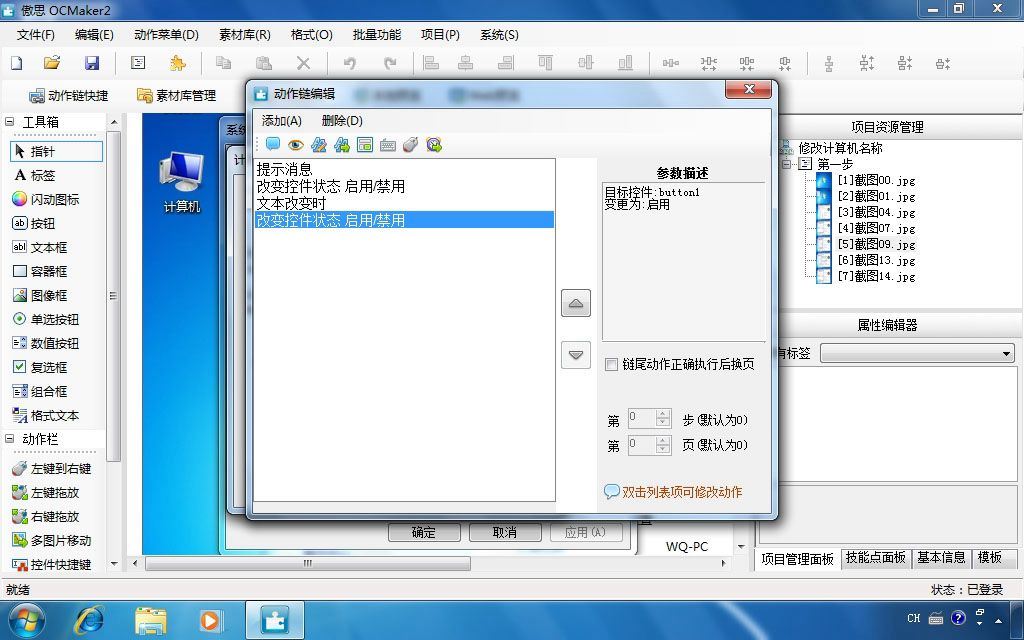Open Windows Start menu

pos(26,620)
